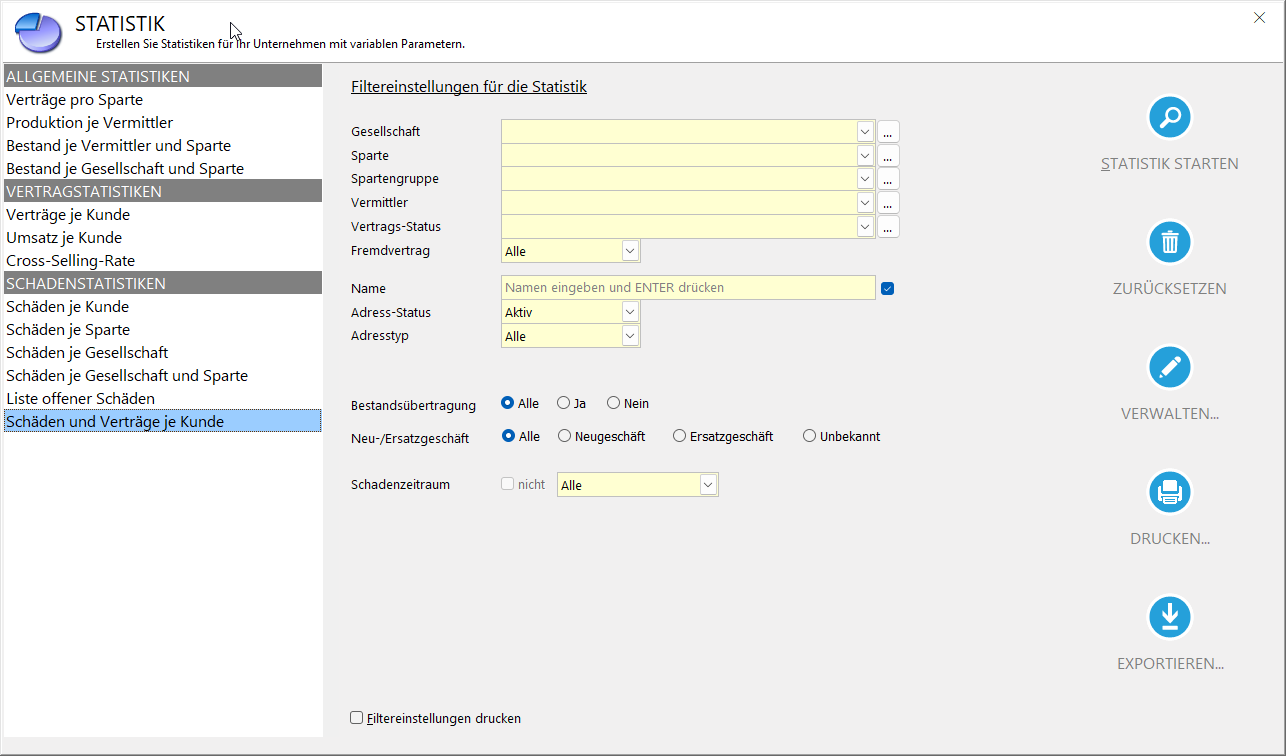
Task: Click the pencil Verwalten icon
Action: (1169, 368)
